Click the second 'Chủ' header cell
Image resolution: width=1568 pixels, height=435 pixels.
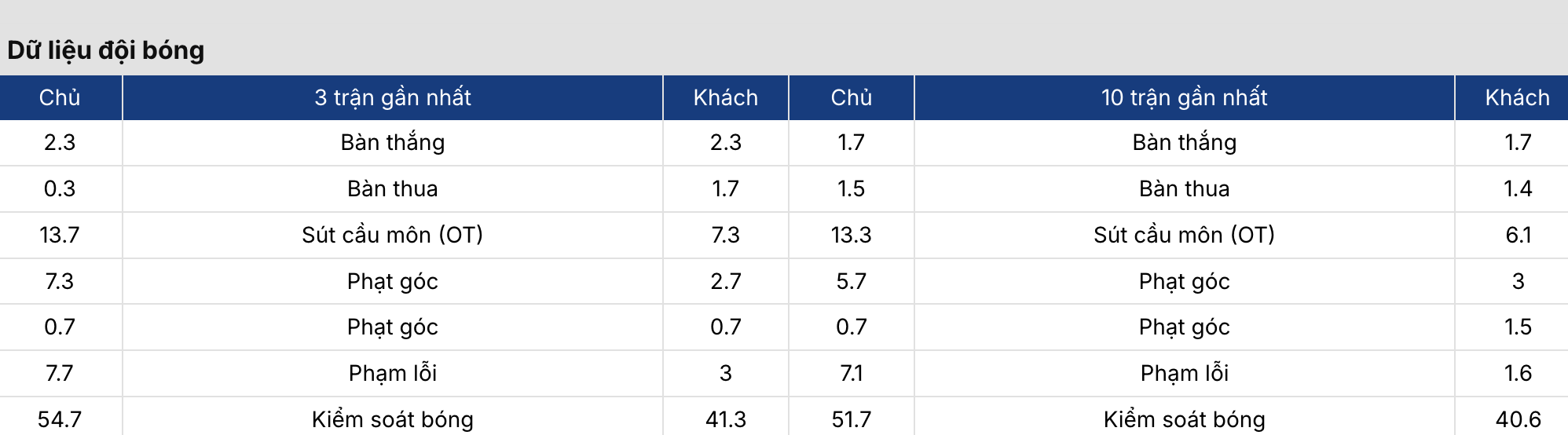[852, 97]
